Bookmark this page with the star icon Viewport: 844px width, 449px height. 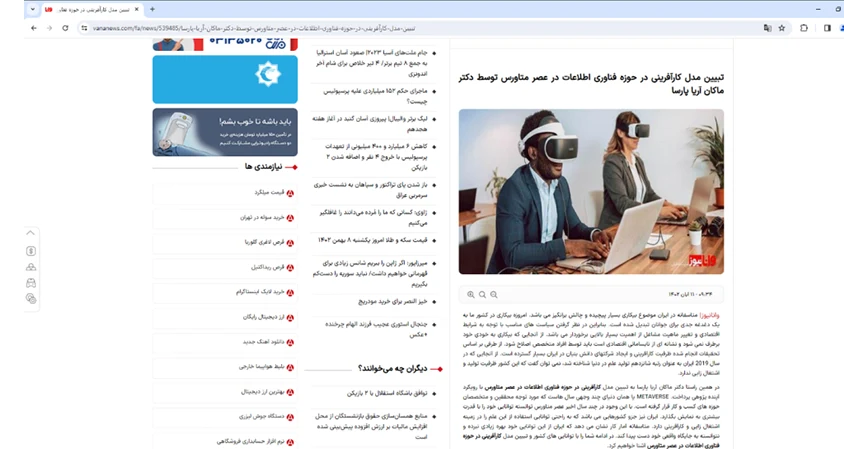pos(783,28)
